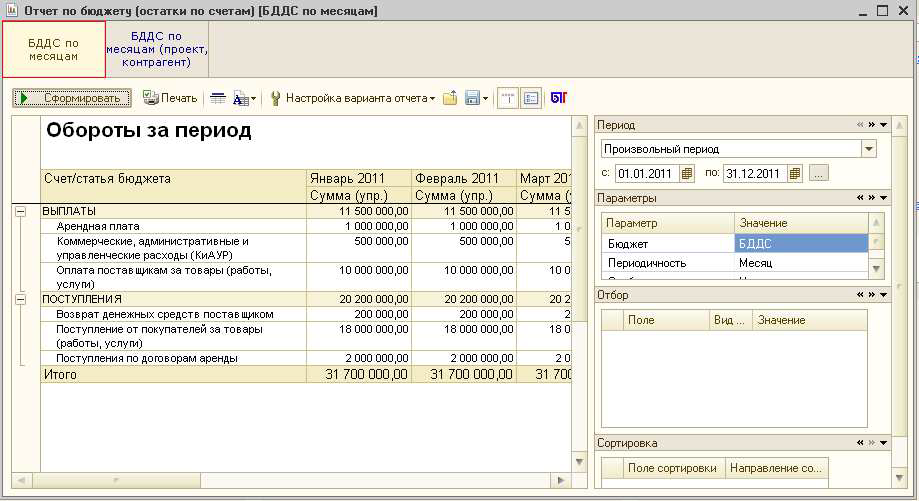Click Период section left double-arrow
The image size is (919, 501).
click(860, 125)
